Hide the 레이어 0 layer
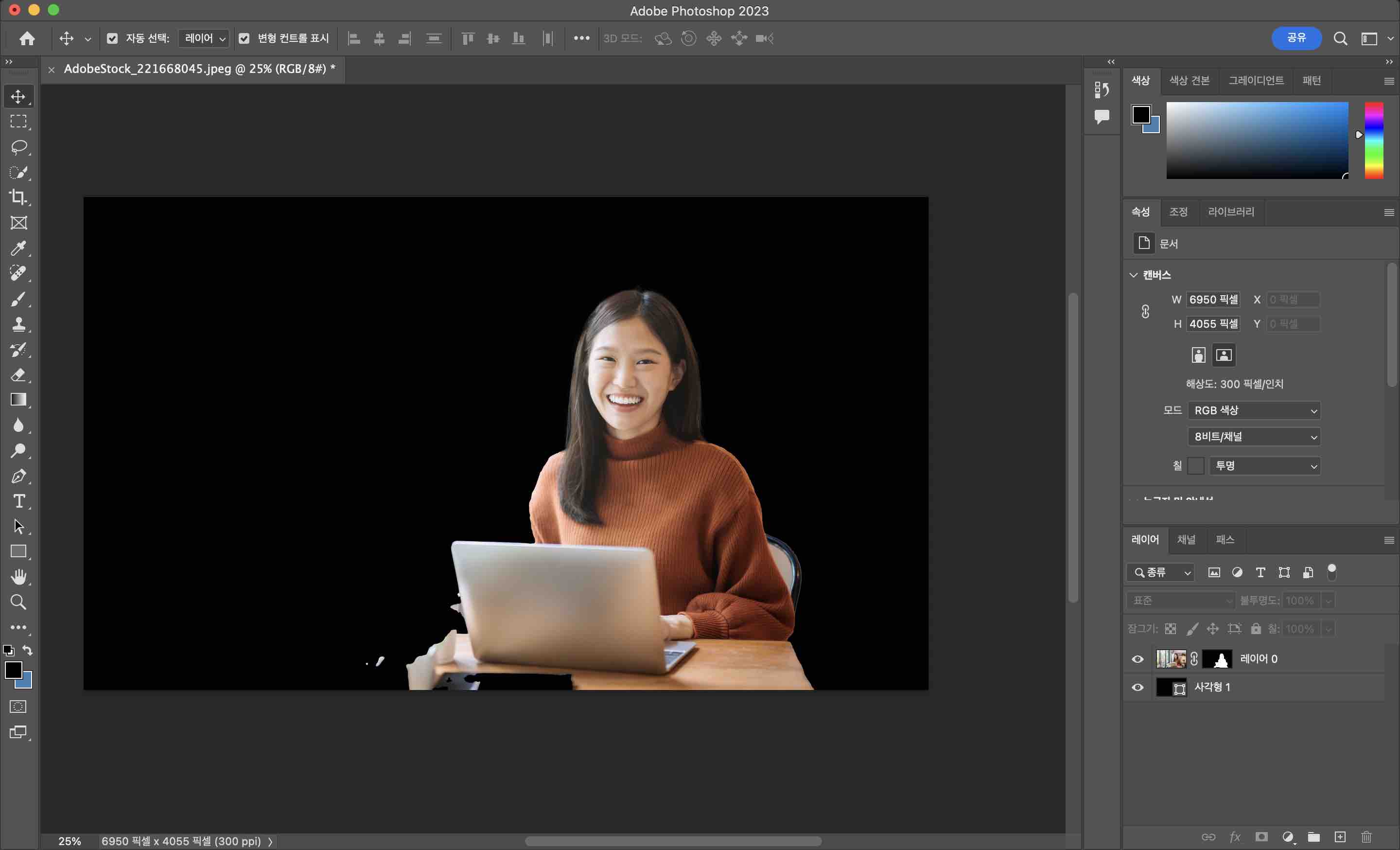 pyautogui.click(x=1137, y=659)
